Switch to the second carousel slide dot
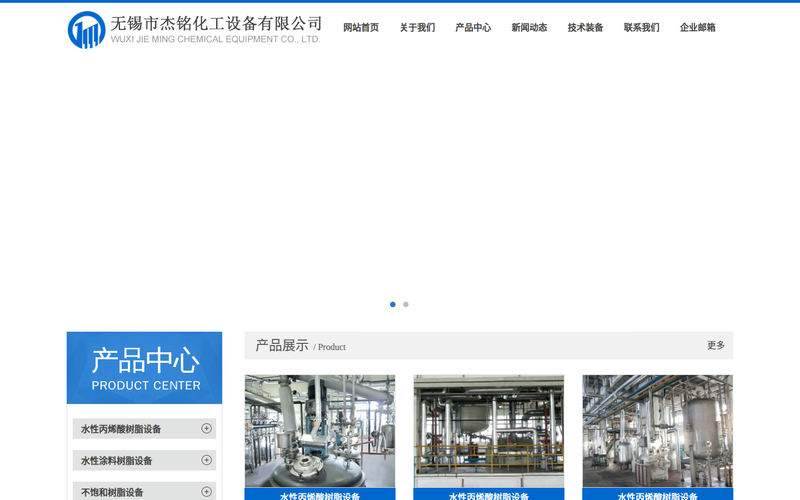The image size is (800, 500). pos(406,305)
